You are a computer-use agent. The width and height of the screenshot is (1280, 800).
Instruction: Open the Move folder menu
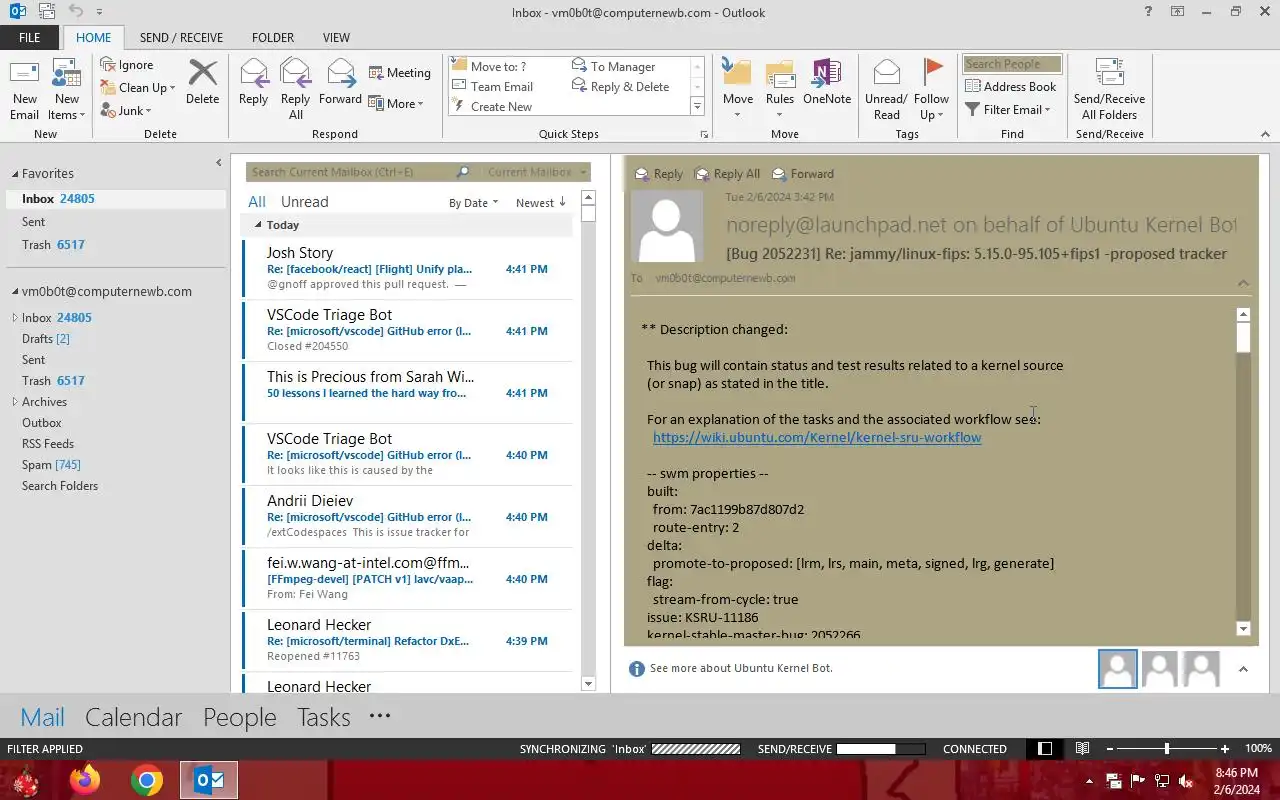click(x=737, y=90)
